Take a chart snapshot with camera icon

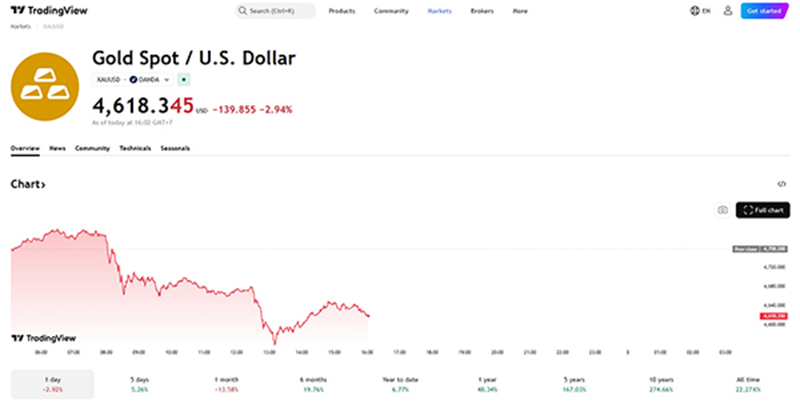pos(722,210)
